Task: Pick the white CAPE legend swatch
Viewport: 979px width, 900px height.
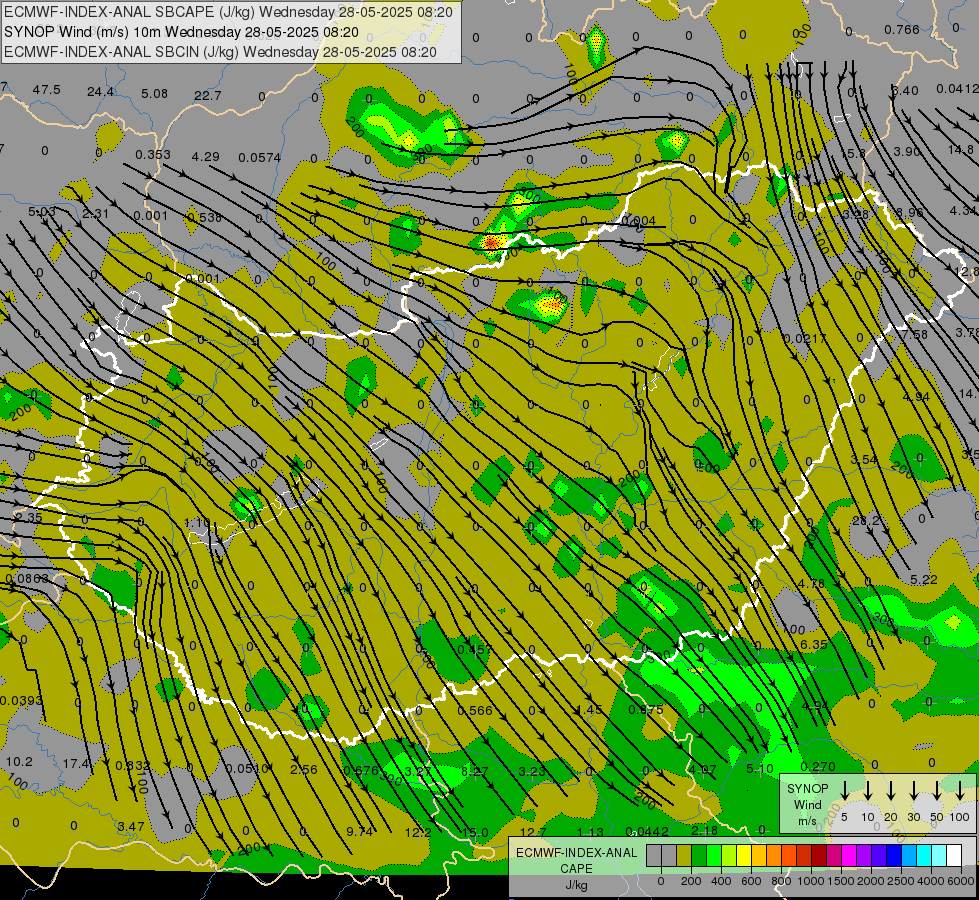Action: [953, 855]
